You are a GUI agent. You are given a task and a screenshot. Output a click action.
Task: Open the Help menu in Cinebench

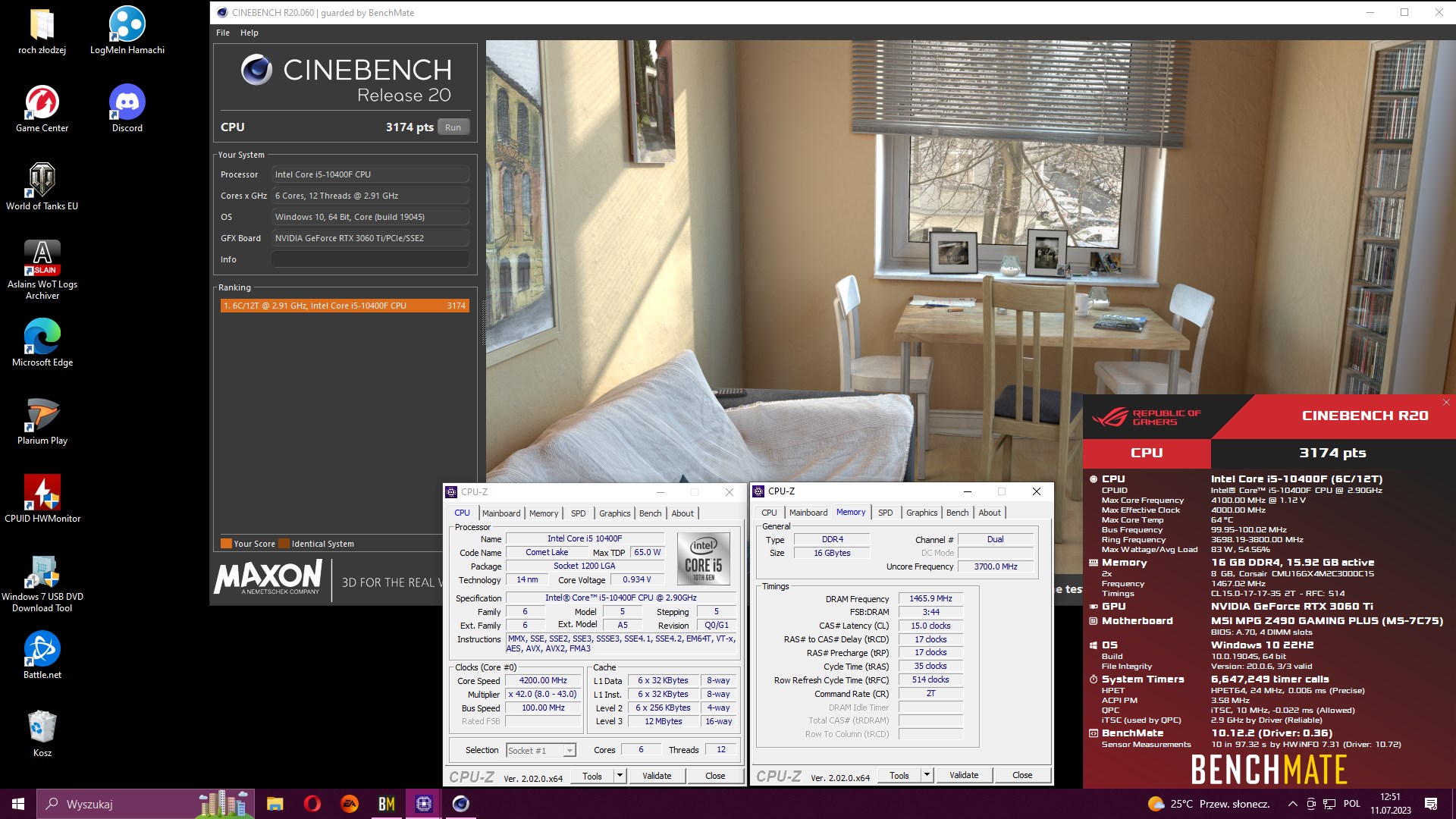(249, 33)
